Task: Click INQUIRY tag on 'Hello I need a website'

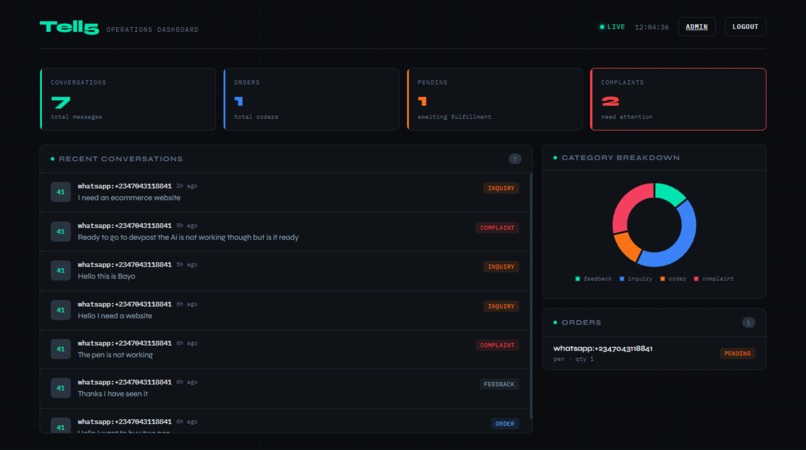Action: point(501,306)
